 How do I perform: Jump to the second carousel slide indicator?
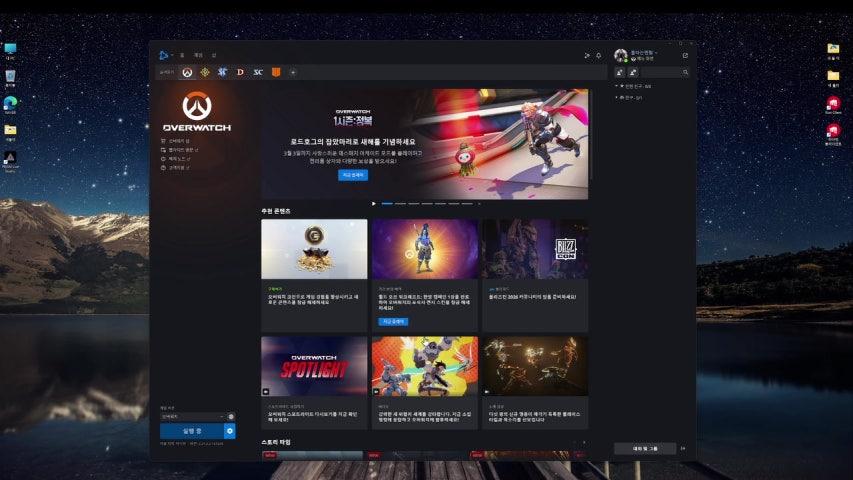(x=400, y=204)
